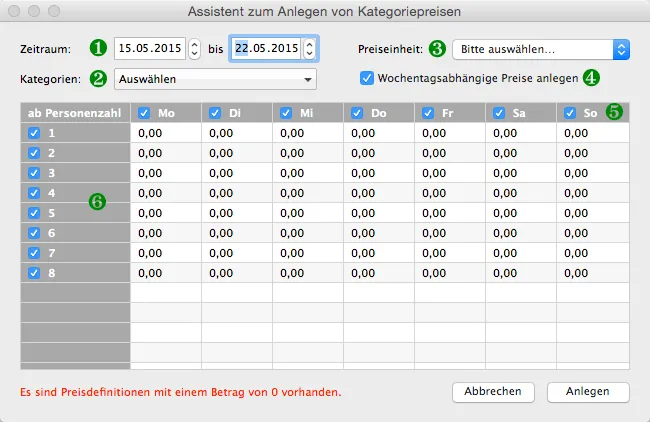Select Mo price cell for 1 person
This screenshot has height=422, width=650.
point(166,133)
